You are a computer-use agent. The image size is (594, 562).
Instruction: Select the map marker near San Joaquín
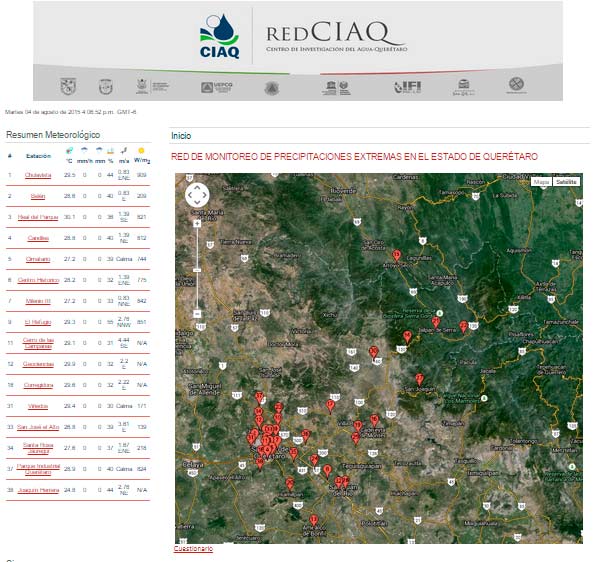419,379
